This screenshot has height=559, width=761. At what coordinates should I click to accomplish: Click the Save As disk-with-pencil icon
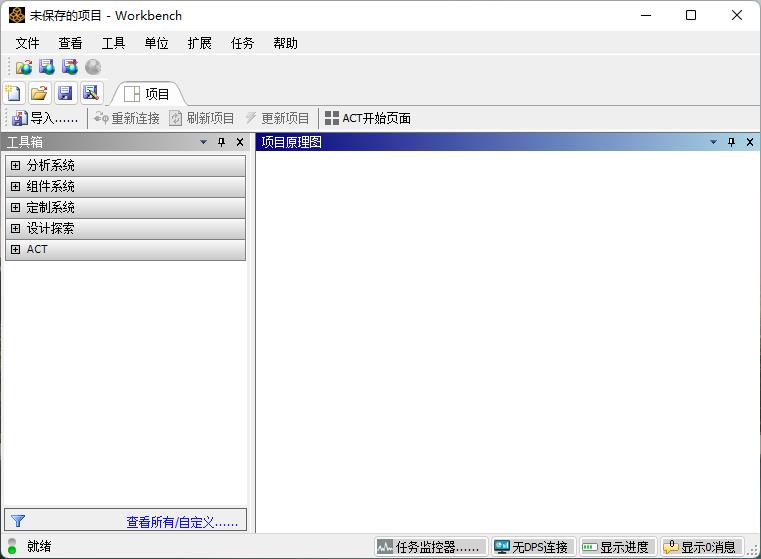point(91,93)
